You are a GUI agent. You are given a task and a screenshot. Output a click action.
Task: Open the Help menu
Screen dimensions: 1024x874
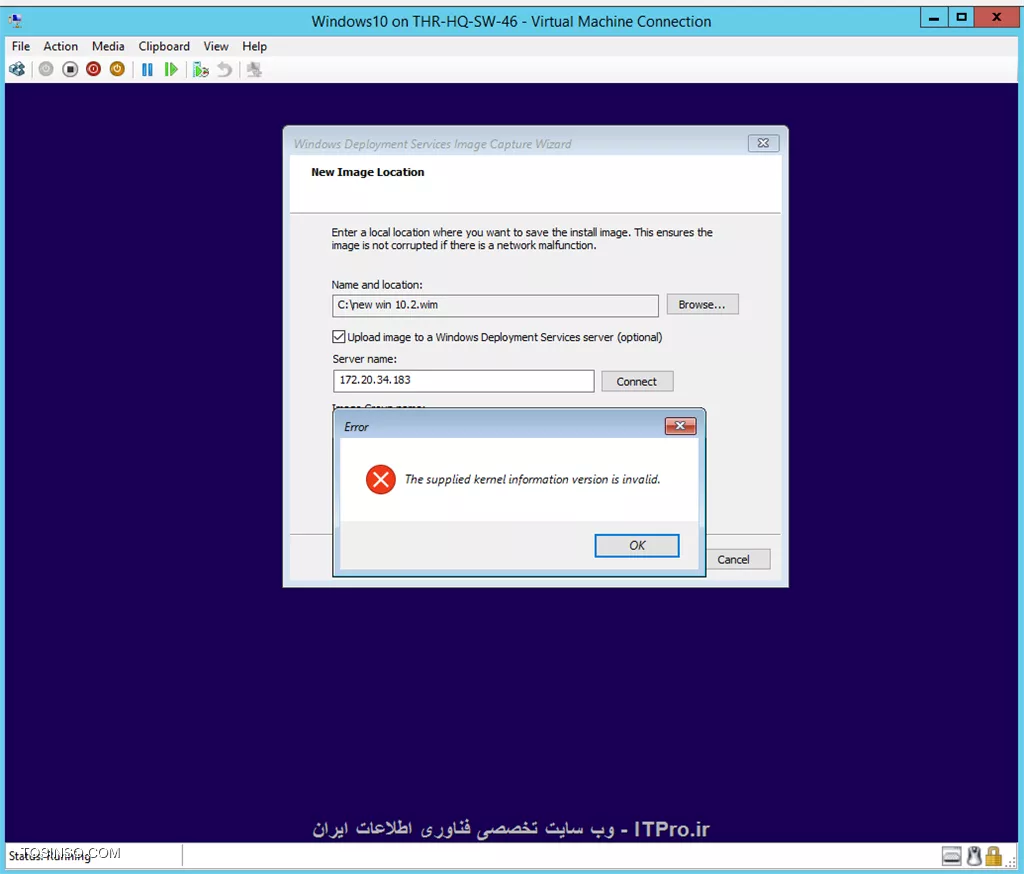tap(254, 46)
